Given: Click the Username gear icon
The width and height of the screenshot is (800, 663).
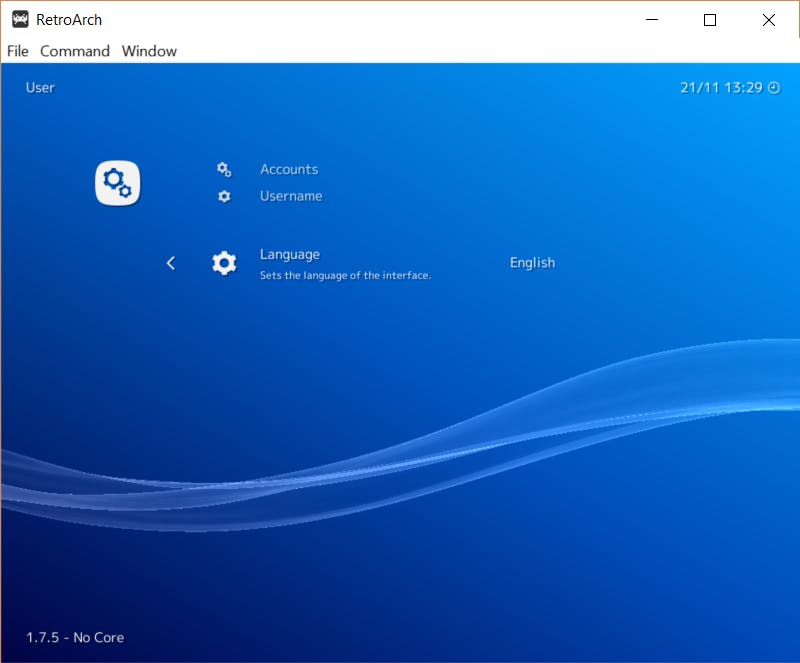Looking at the screenshot, I should [224, 196].
